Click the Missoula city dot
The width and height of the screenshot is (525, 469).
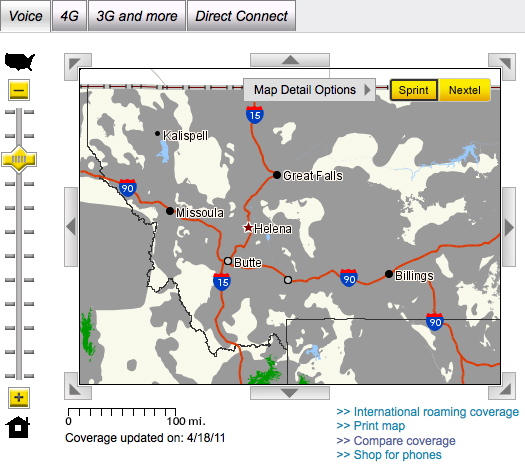[x=170, y=211]
